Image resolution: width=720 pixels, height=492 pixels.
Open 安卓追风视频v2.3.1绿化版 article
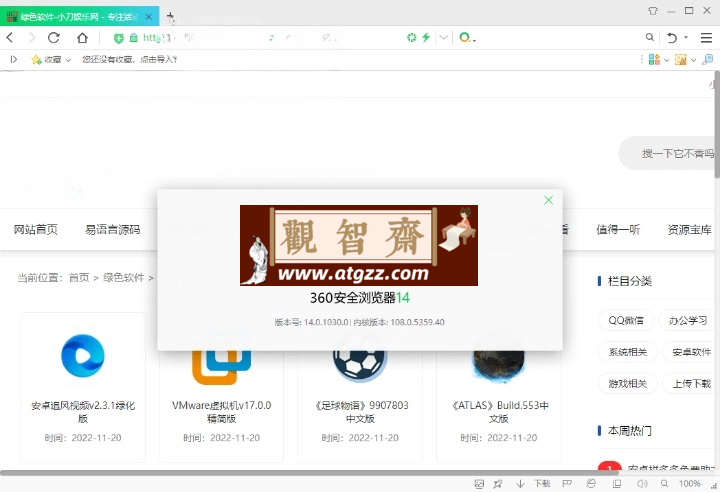point(83,412)
